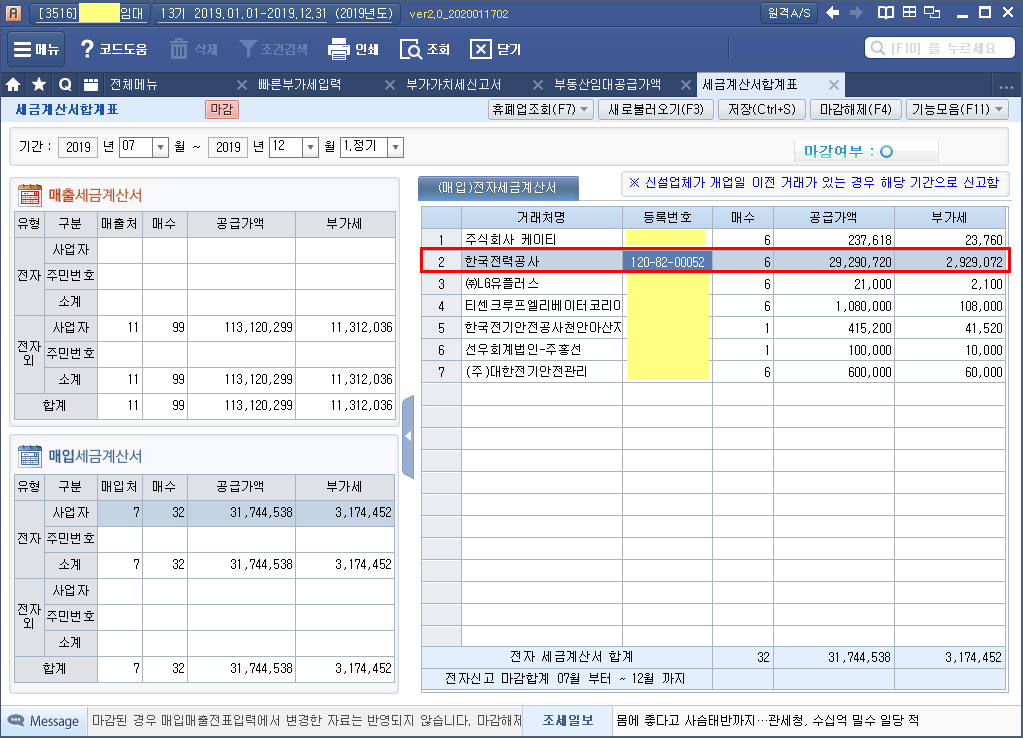Click the 닫기 close toolbar button

[x=496, y=49]
